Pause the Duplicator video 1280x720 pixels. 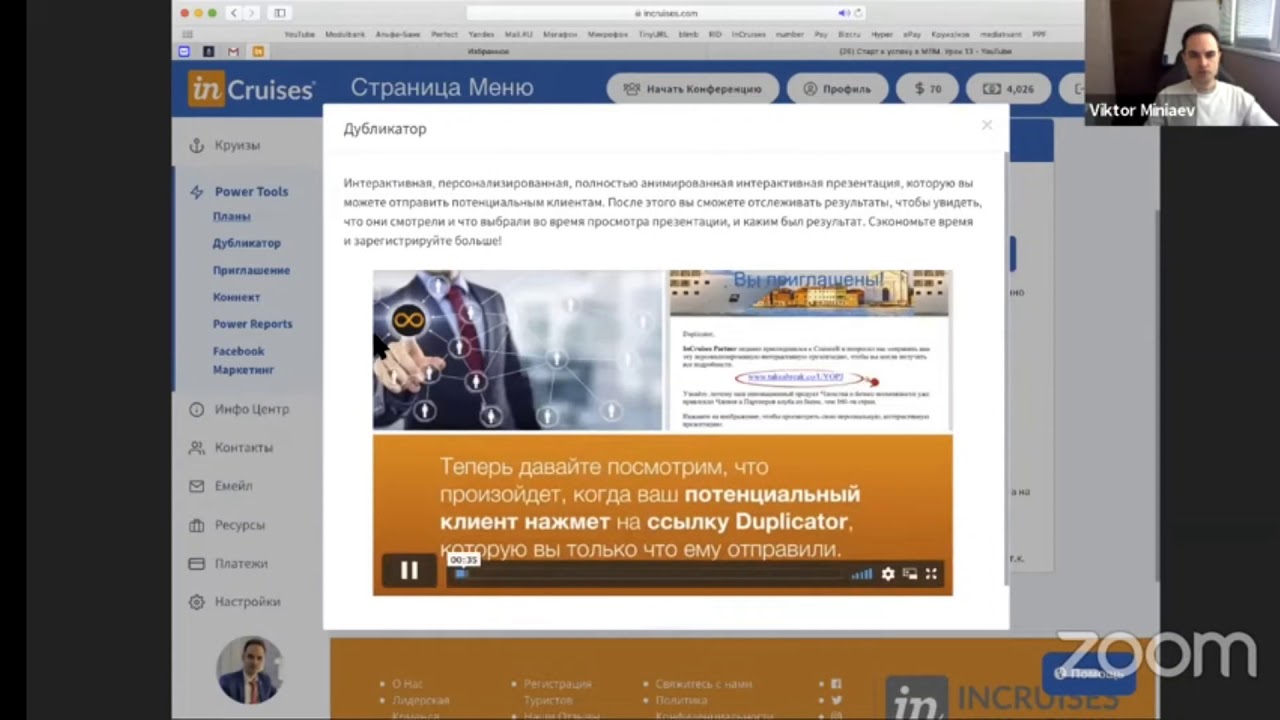pos(409,571)
